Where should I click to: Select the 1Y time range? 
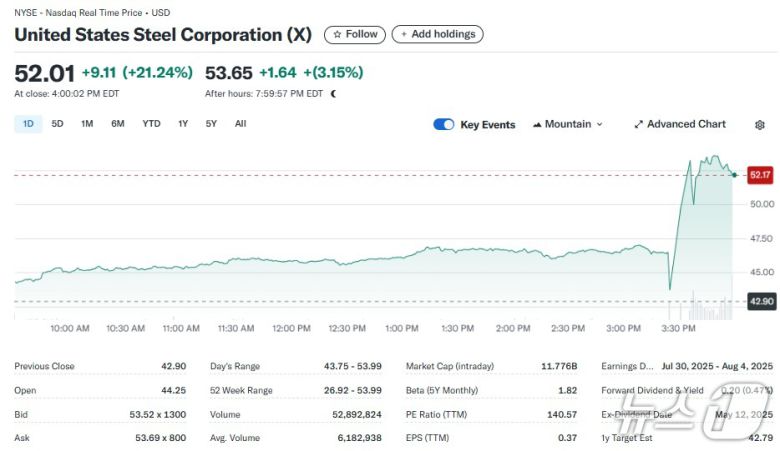183,124
